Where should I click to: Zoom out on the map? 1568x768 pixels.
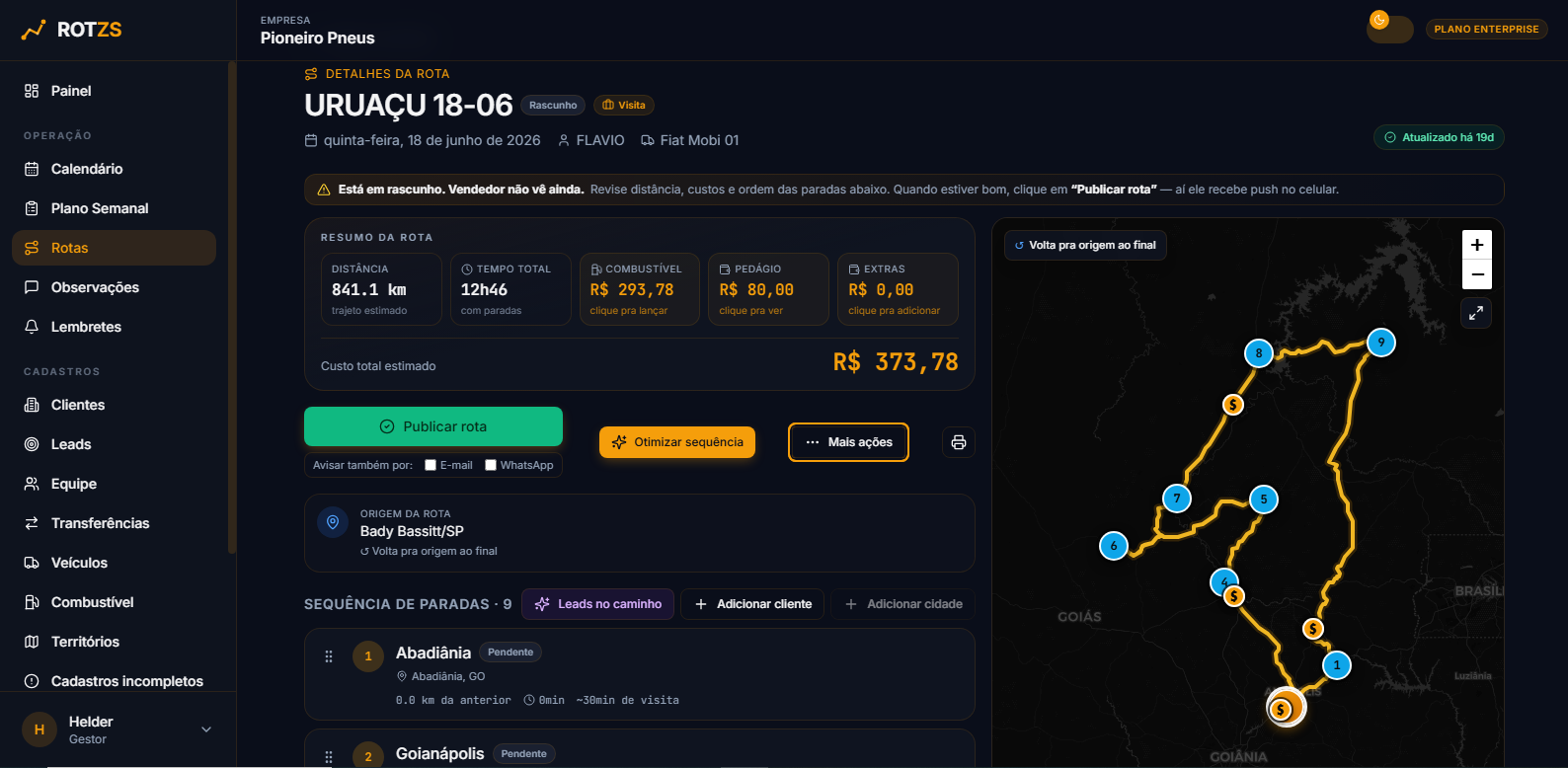coord(1477,274)
